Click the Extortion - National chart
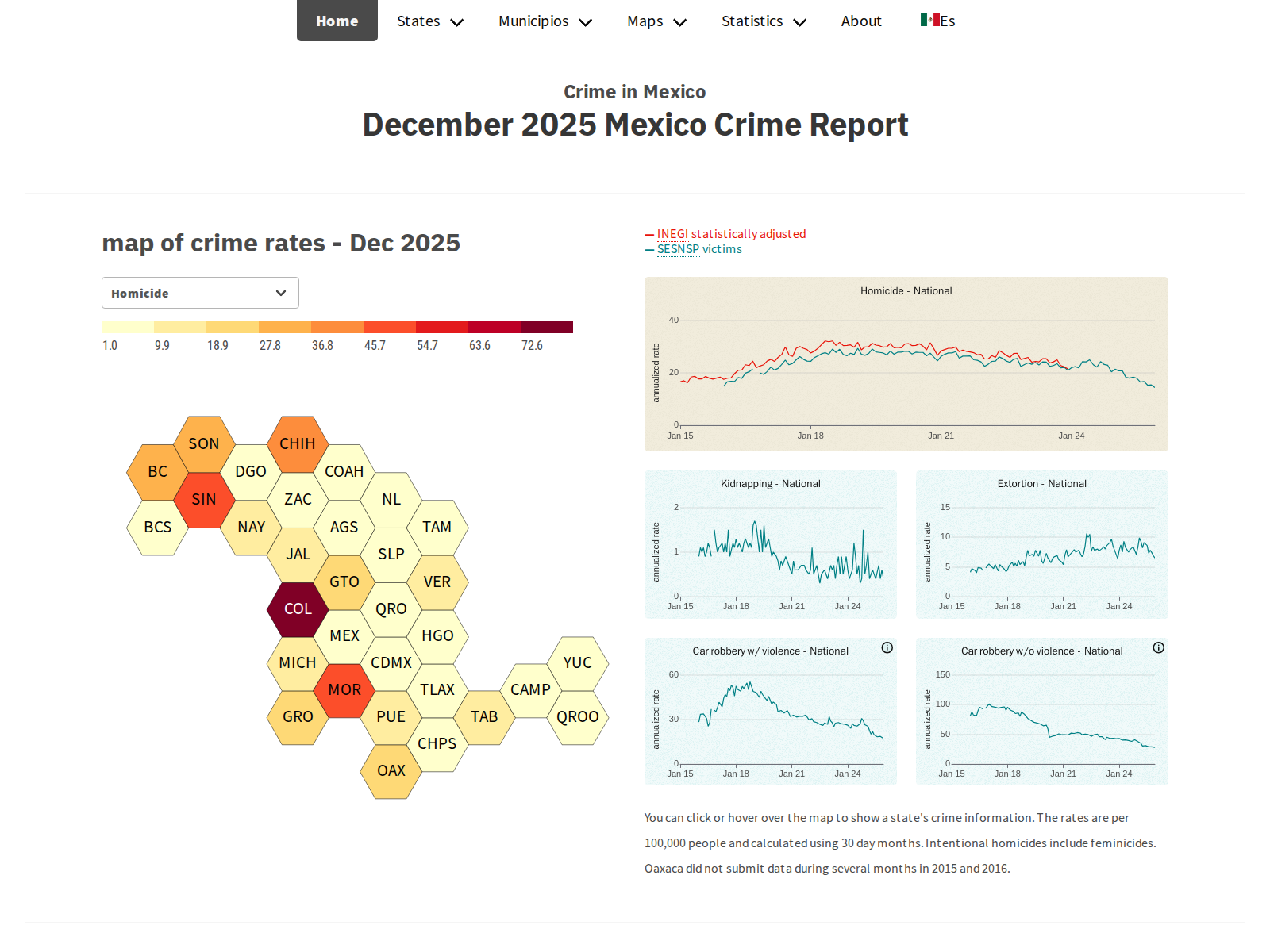This screenshot has height=952, width=1270. coord(1042,544)
